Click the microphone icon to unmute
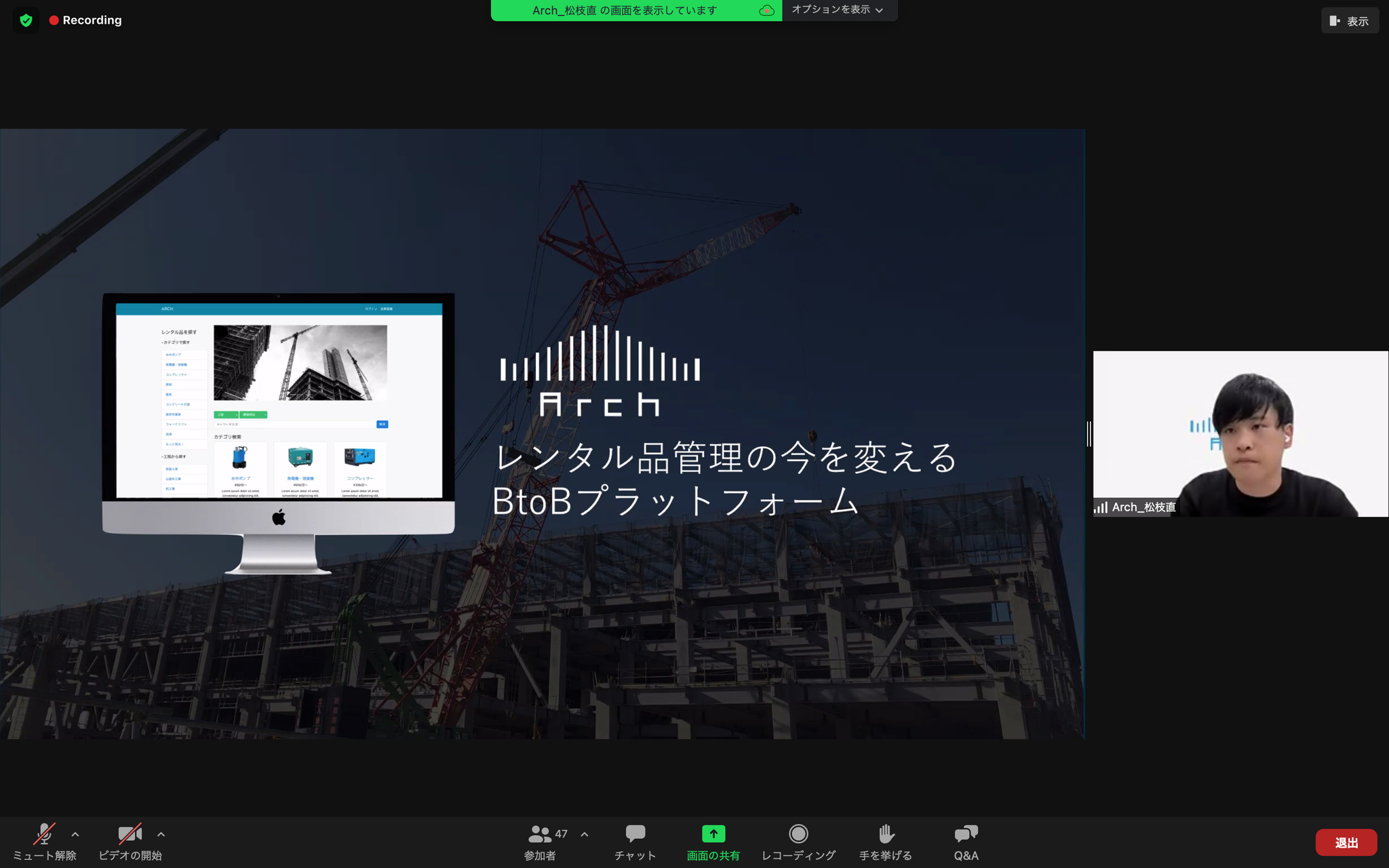 (x=43, y=833)
